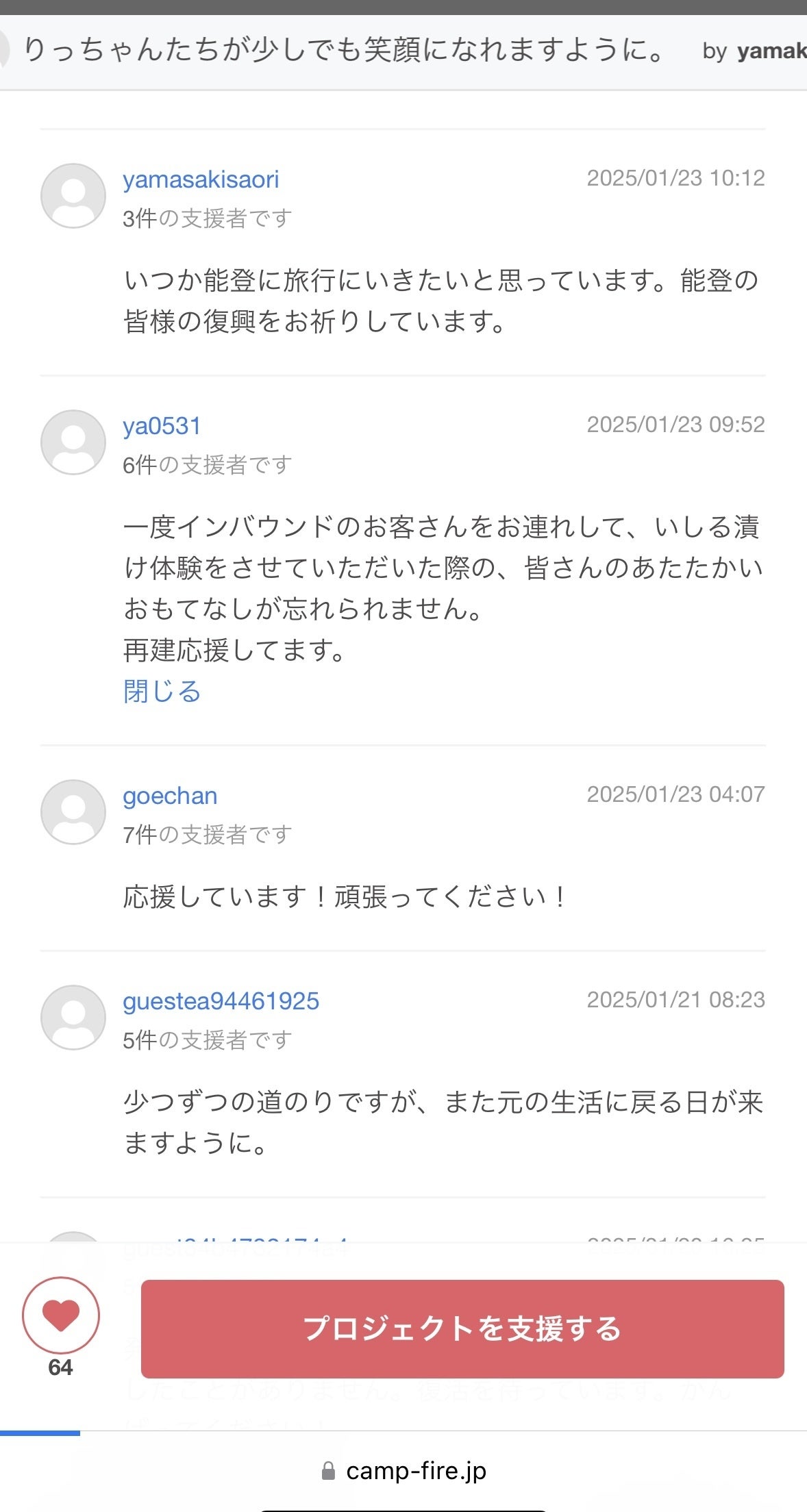This screenshot has width=807, height=1512.
Task: Click ya0531's profile avatar icon
Action: pos(73,442)
